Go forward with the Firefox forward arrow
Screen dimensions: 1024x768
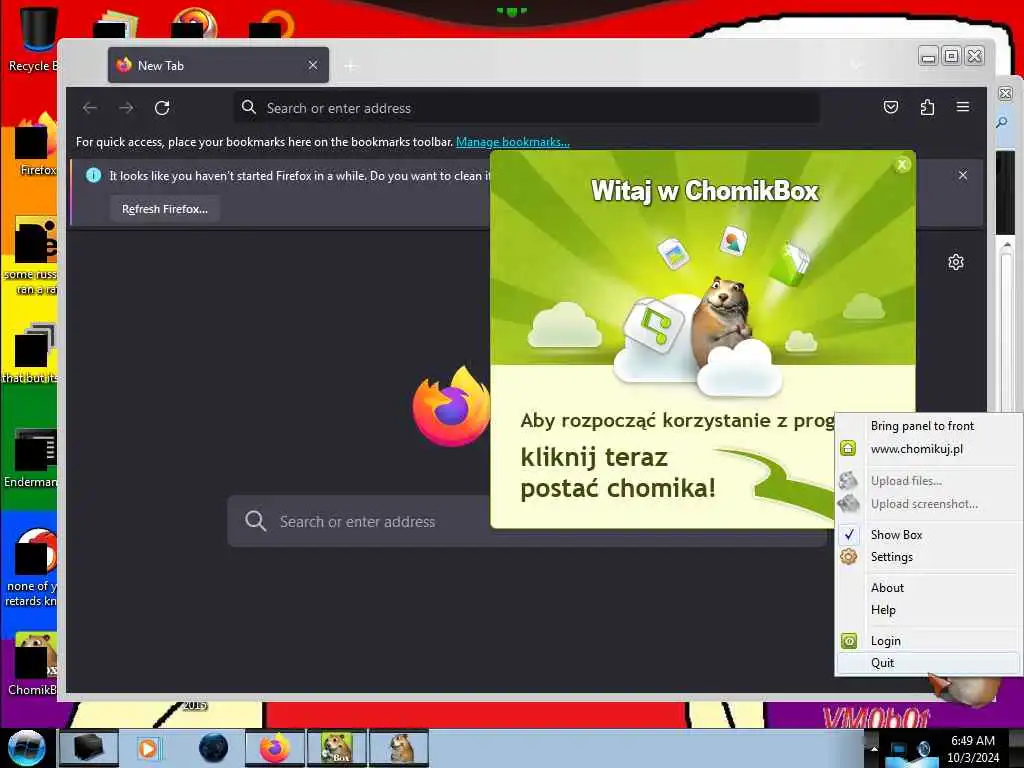[x=126, y=108]
